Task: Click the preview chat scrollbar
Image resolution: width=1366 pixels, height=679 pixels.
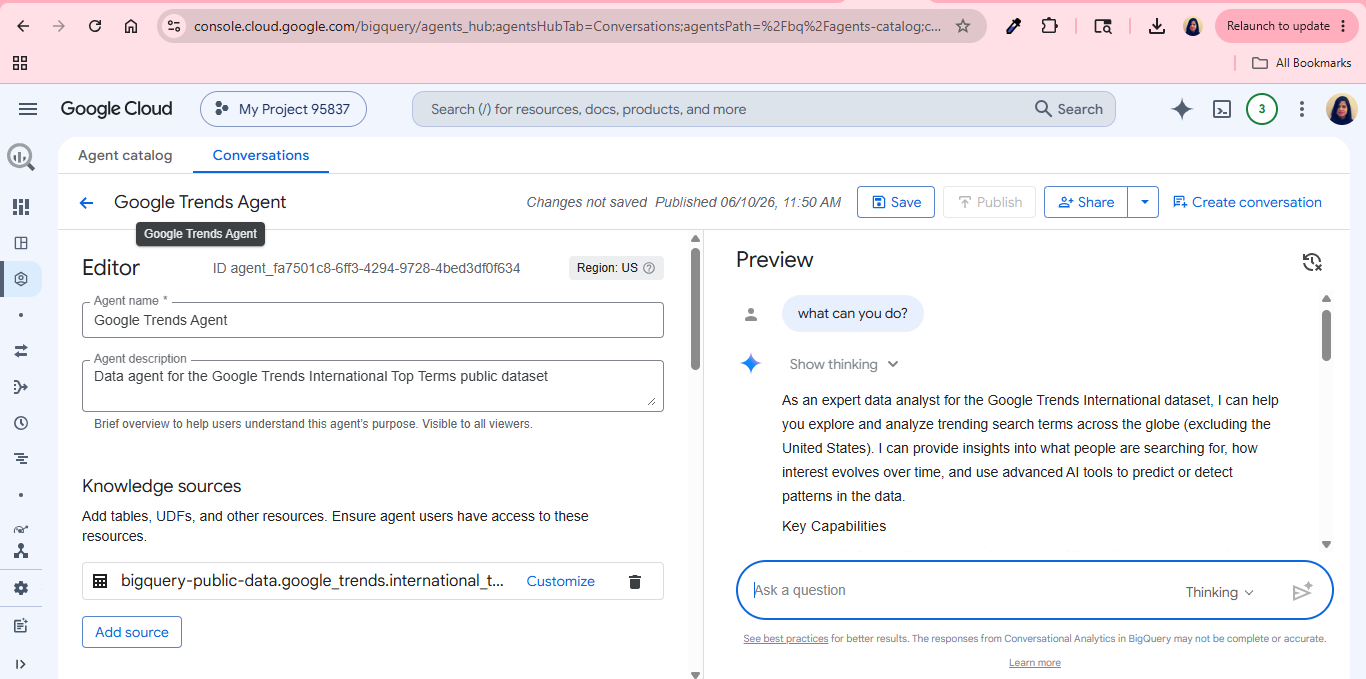Action: 1326,335
